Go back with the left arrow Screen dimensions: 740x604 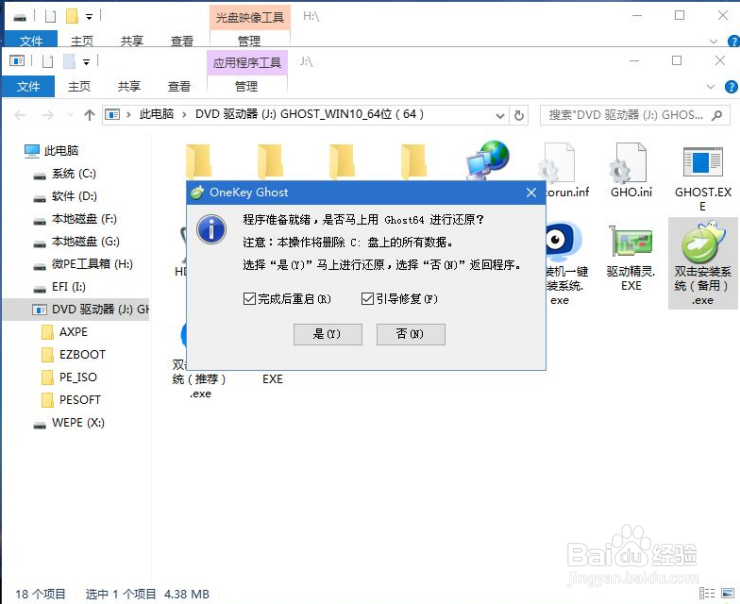(x=20, y=115)
